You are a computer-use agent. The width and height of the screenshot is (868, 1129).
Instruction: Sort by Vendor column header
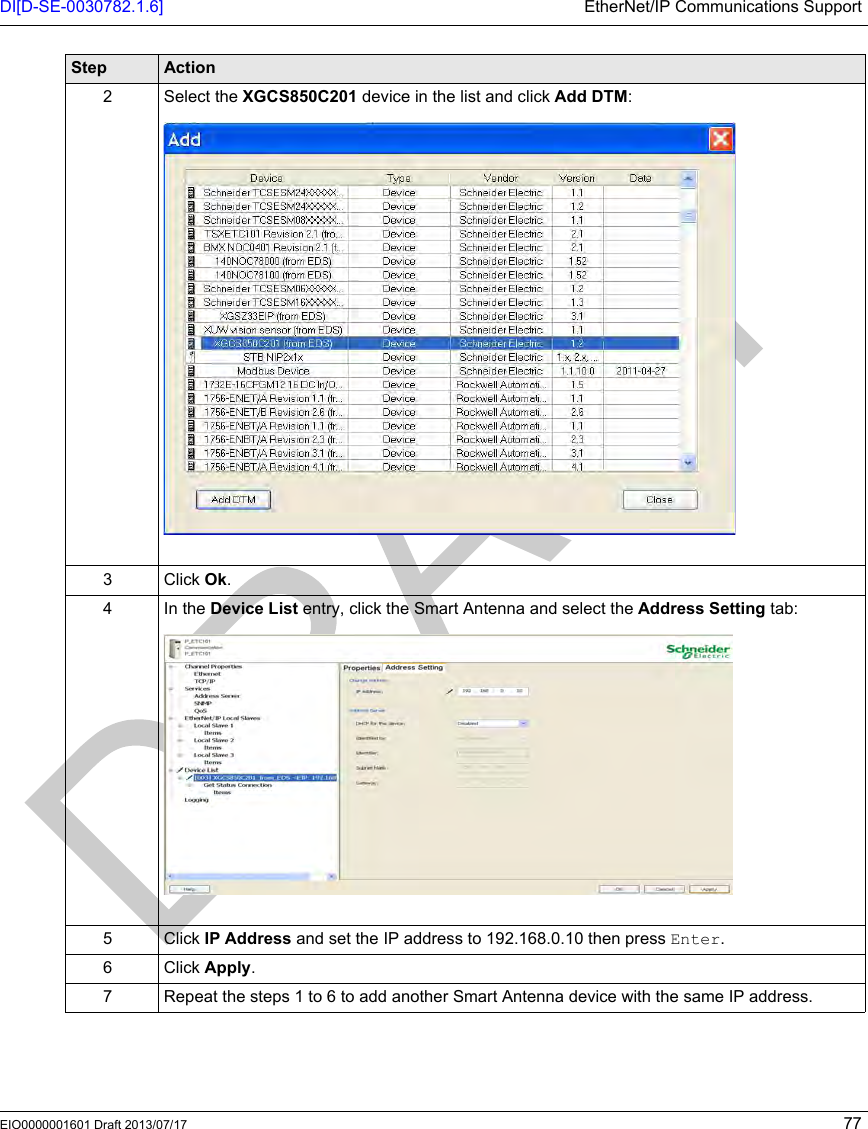(x=501, y=178)
